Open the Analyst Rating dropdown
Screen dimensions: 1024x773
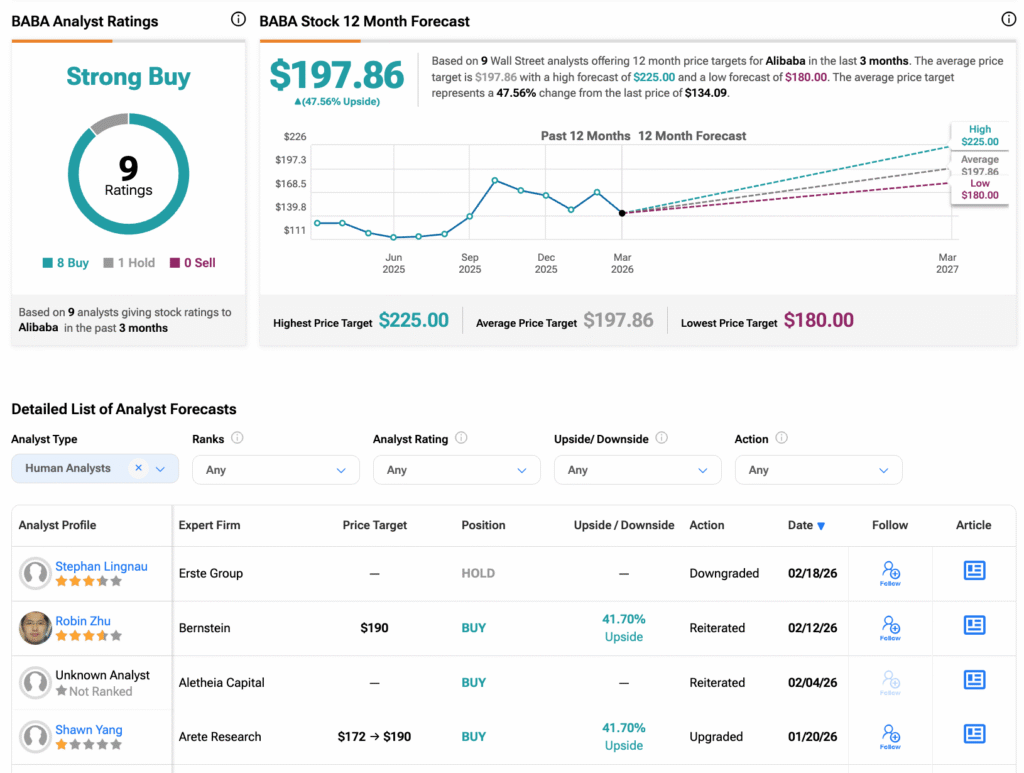coord(456,470)
